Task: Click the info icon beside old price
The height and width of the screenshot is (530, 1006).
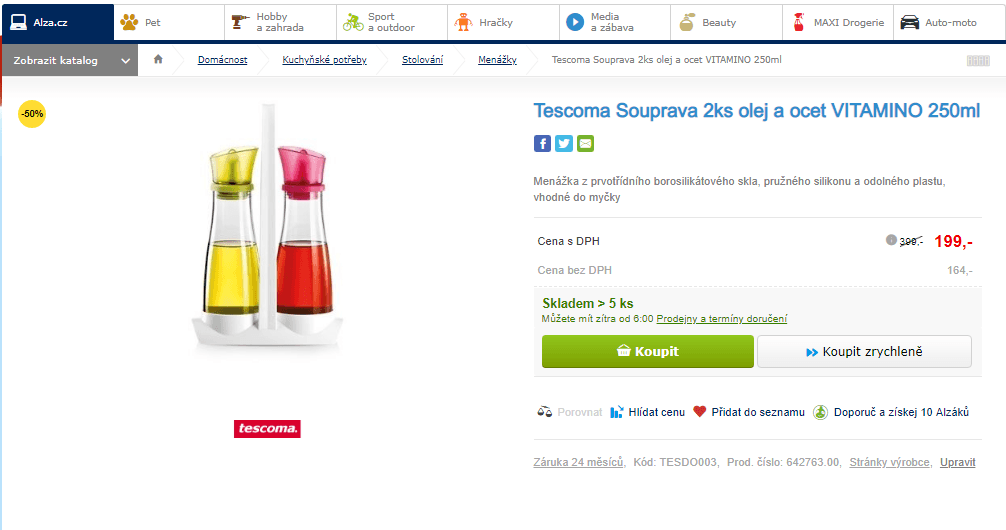Action: tap(891, 240)
